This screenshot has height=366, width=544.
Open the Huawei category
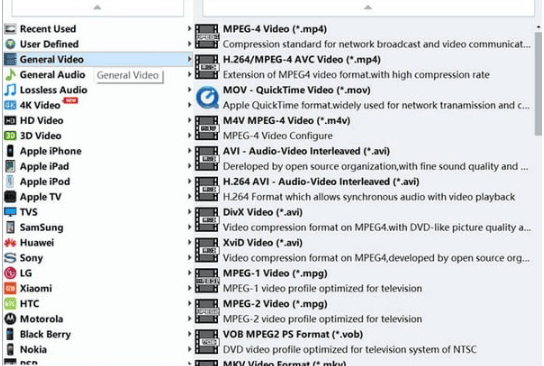[97, 242]
